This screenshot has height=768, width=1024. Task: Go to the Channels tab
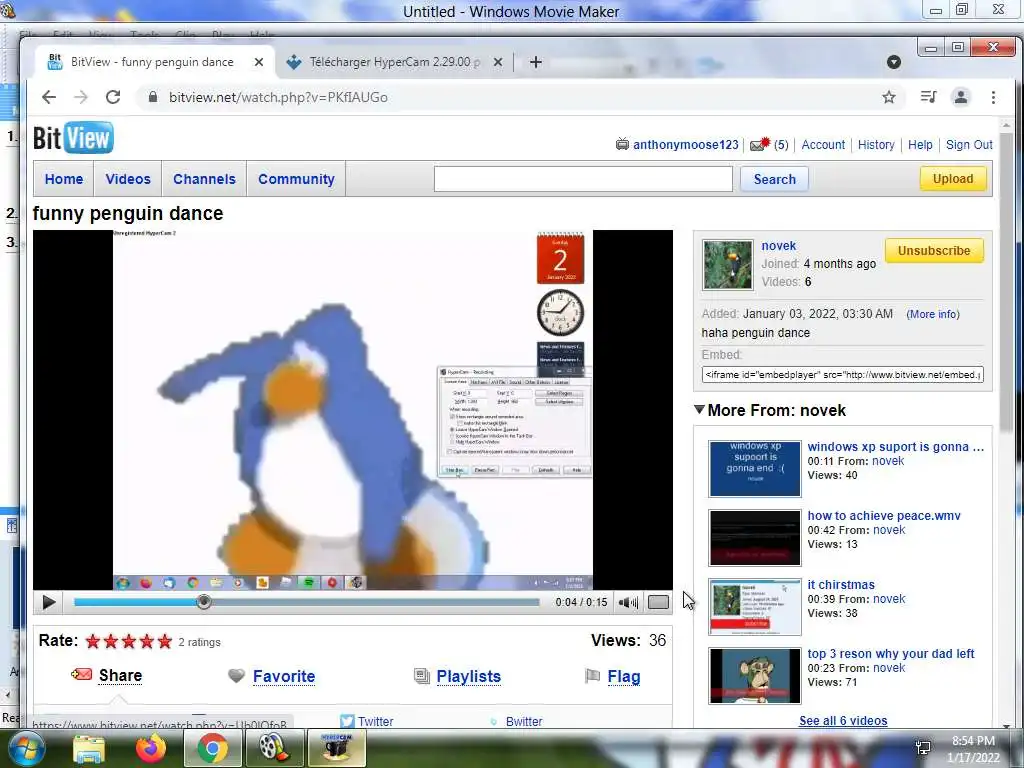pyautogui.click(x=204, y=179)
